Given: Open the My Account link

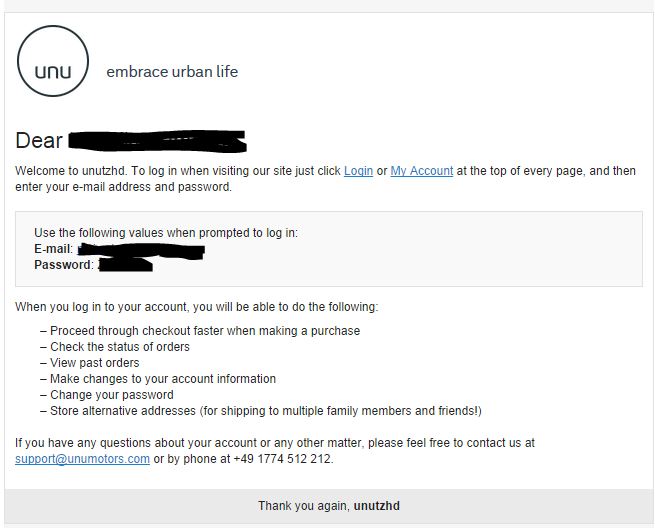Looking at the screenshot, I should [x=421, y=171].
